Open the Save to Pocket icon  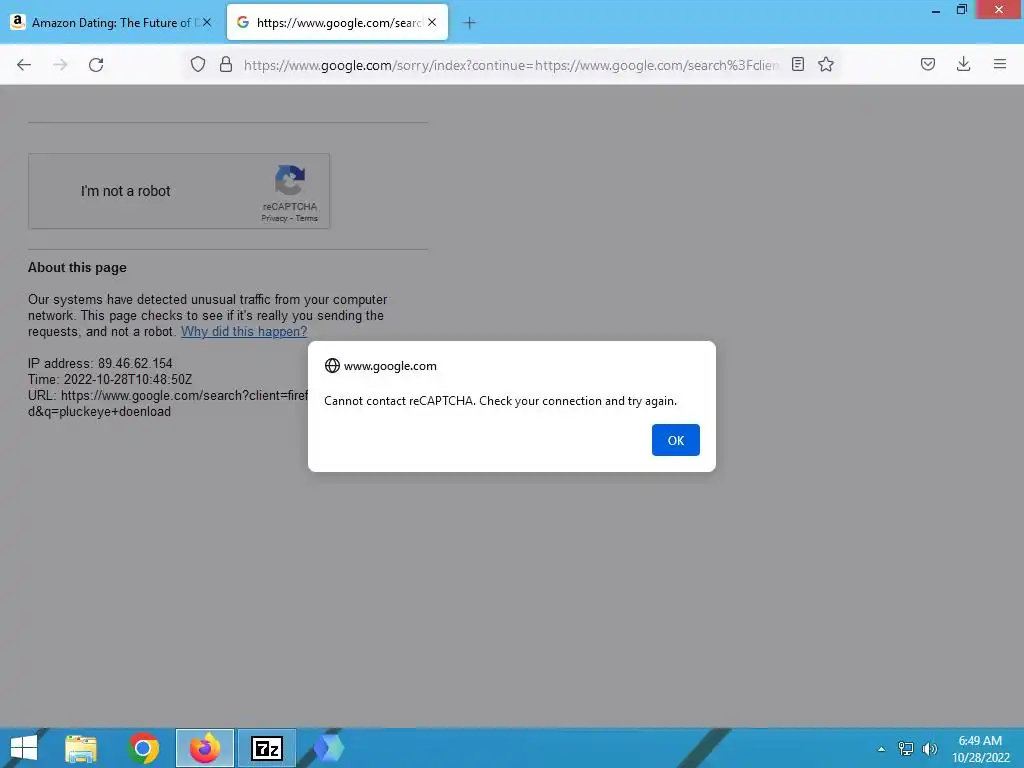tap(927, 64)
